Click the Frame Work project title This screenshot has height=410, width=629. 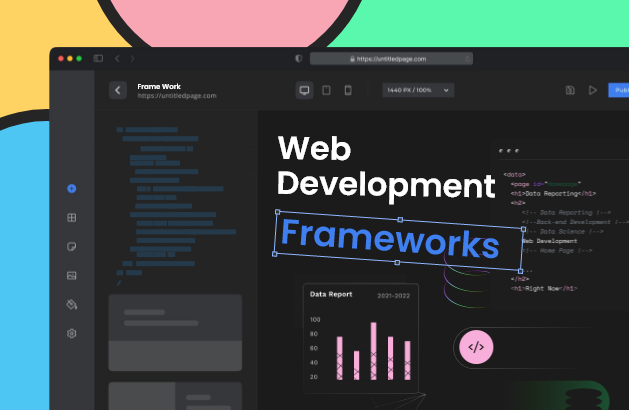coord(159,86)
